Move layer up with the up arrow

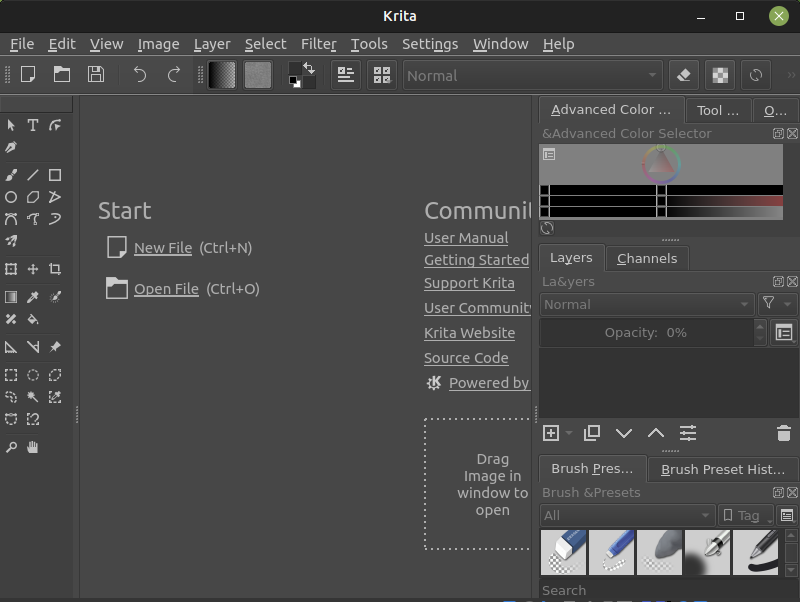click(656, 433)
